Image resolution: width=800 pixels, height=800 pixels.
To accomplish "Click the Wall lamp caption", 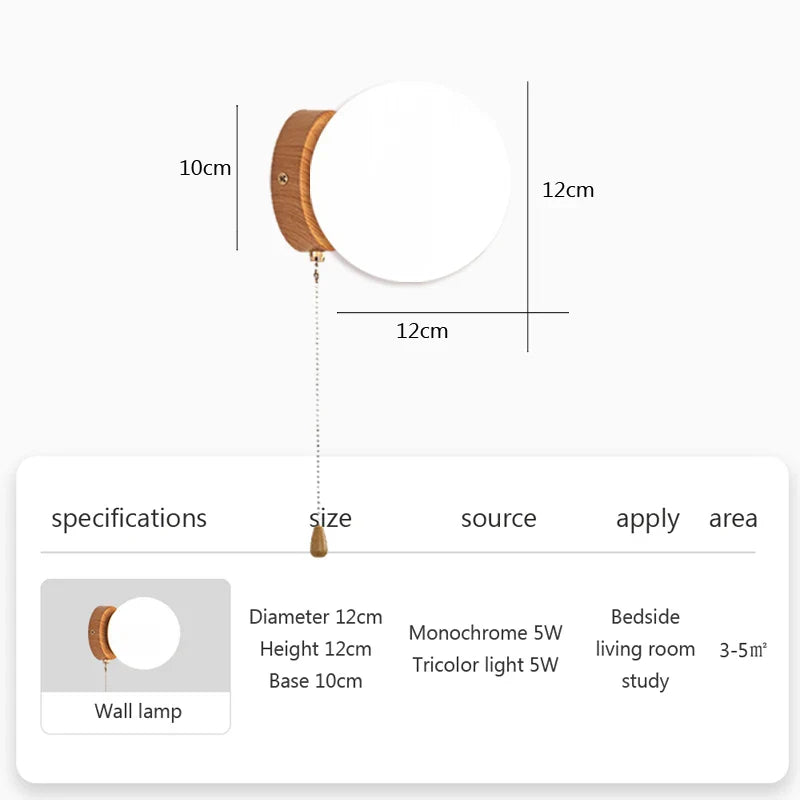I will pos(138,712).
